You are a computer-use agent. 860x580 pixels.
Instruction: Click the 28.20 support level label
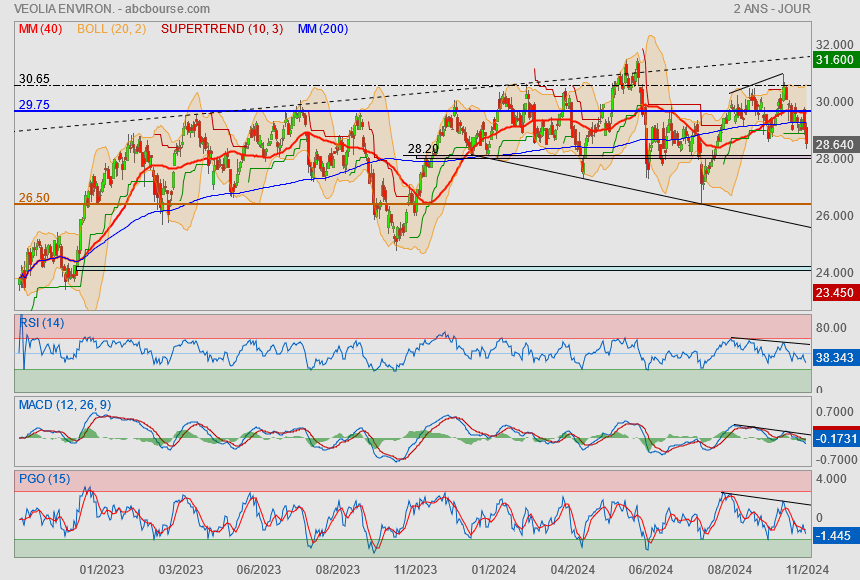423,149
